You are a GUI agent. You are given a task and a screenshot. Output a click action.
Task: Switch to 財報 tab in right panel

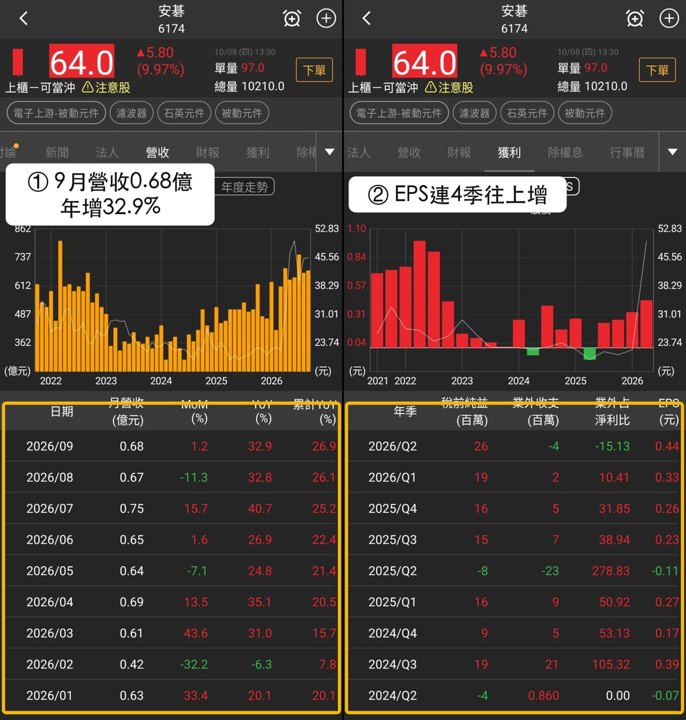[x=459, y=152]
